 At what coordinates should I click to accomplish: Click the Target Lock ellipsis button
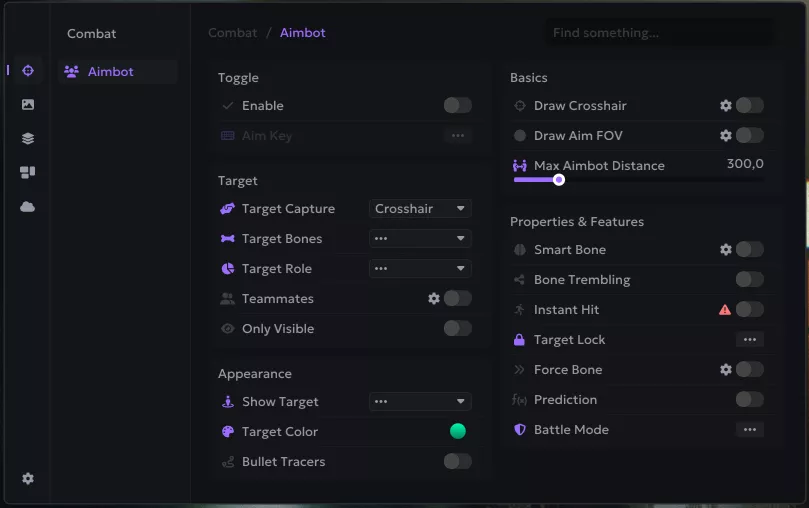pyautogui.click(x=749, y=340)
